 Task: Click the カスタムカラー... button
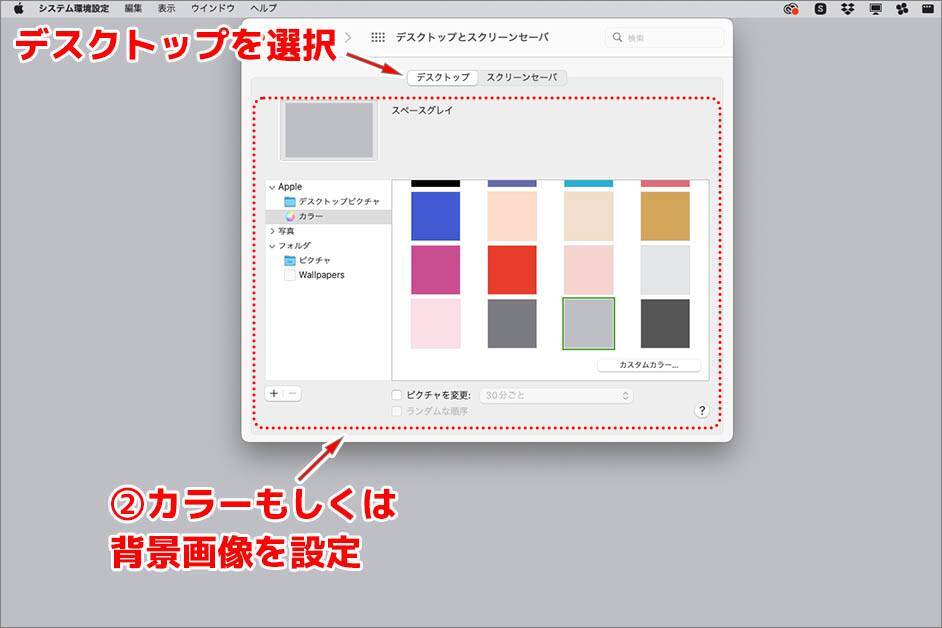(648, 365)
